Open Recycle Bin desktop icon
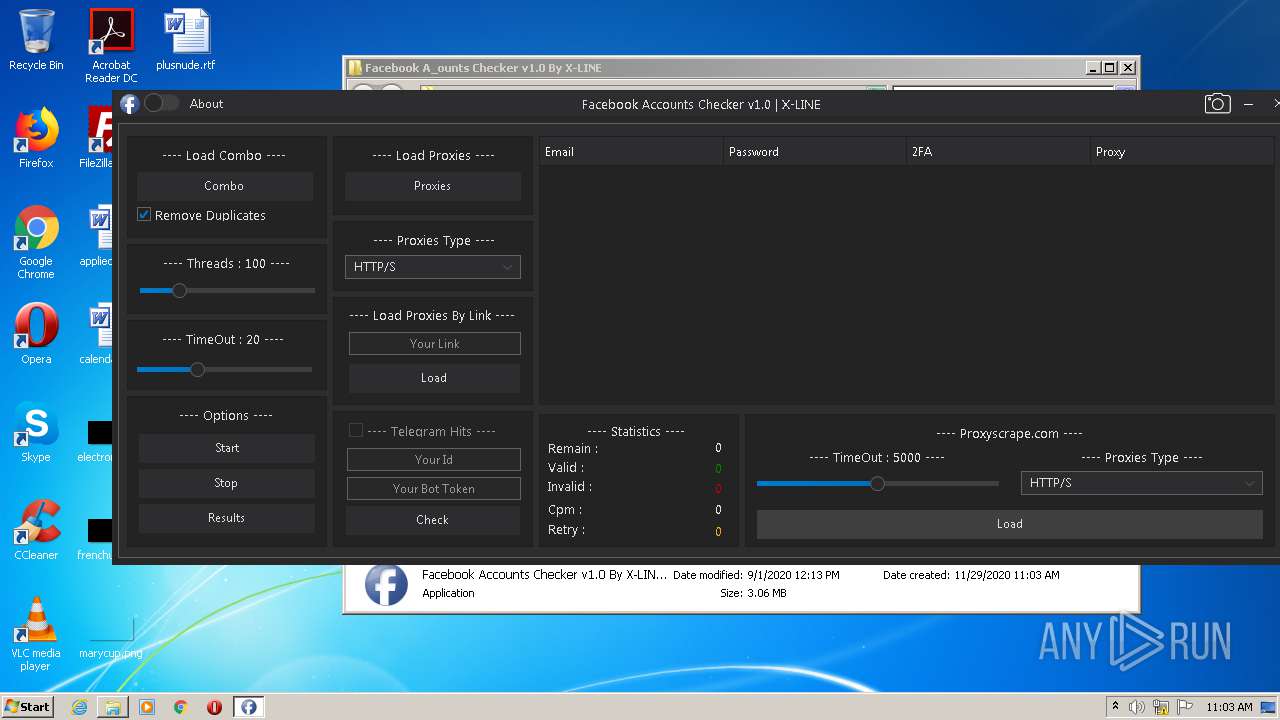 [36, 40]
